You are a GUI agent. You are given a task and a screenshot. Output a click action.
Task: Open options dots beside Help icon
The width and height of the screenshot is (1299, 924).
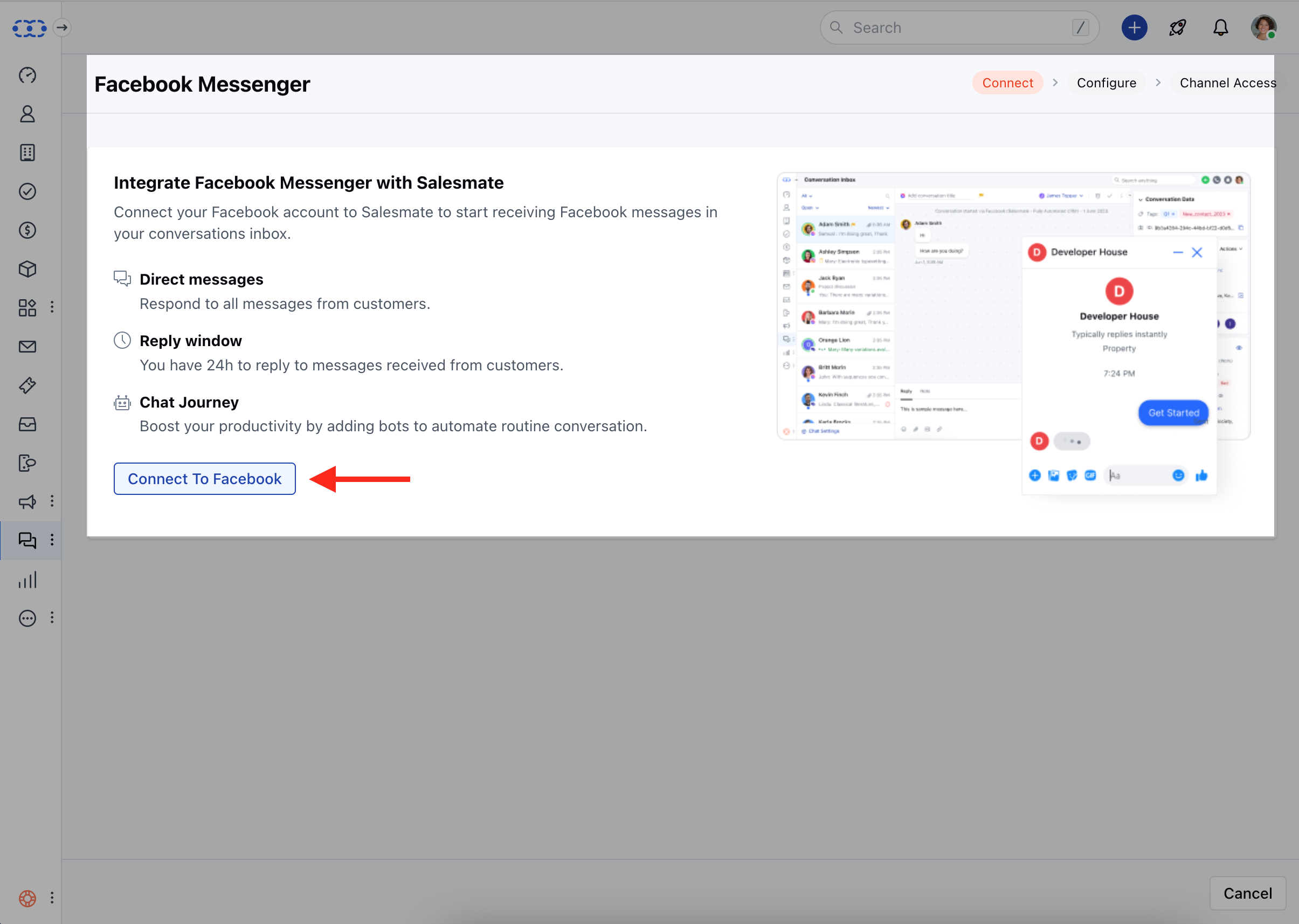point(52,897)
